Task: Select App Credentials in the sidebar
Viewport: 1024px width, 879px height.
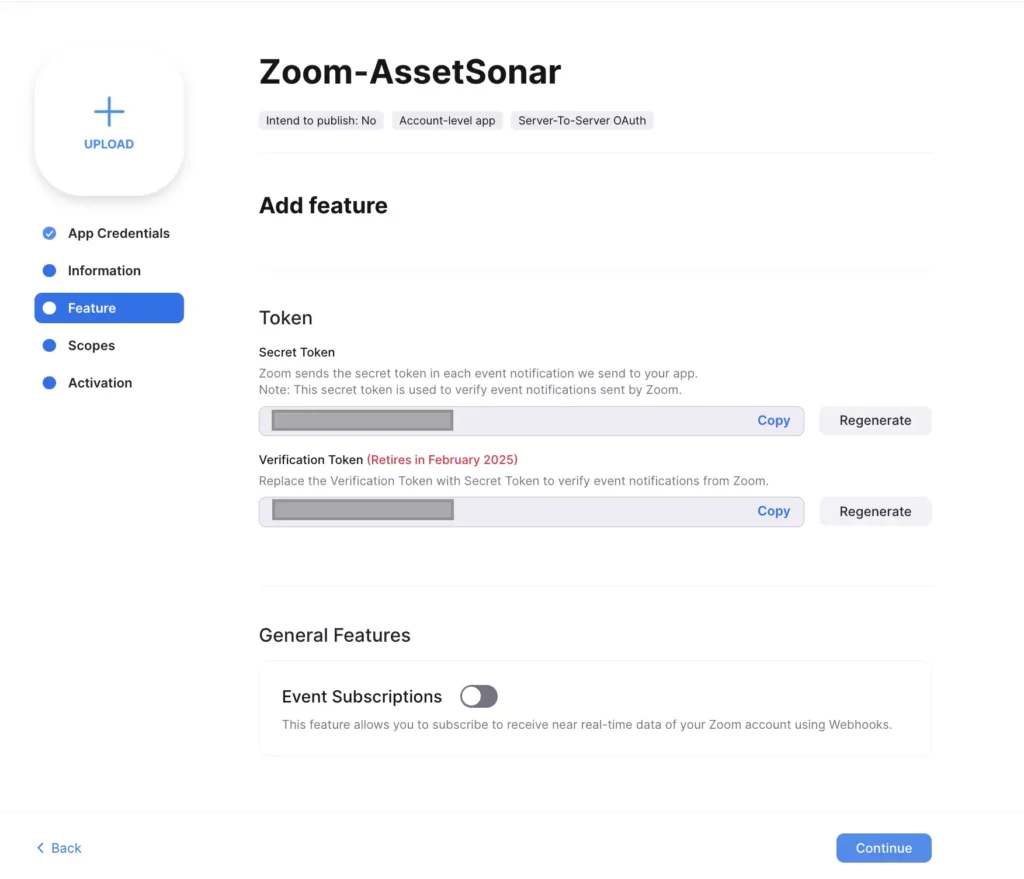Action: tap(118, 233)
